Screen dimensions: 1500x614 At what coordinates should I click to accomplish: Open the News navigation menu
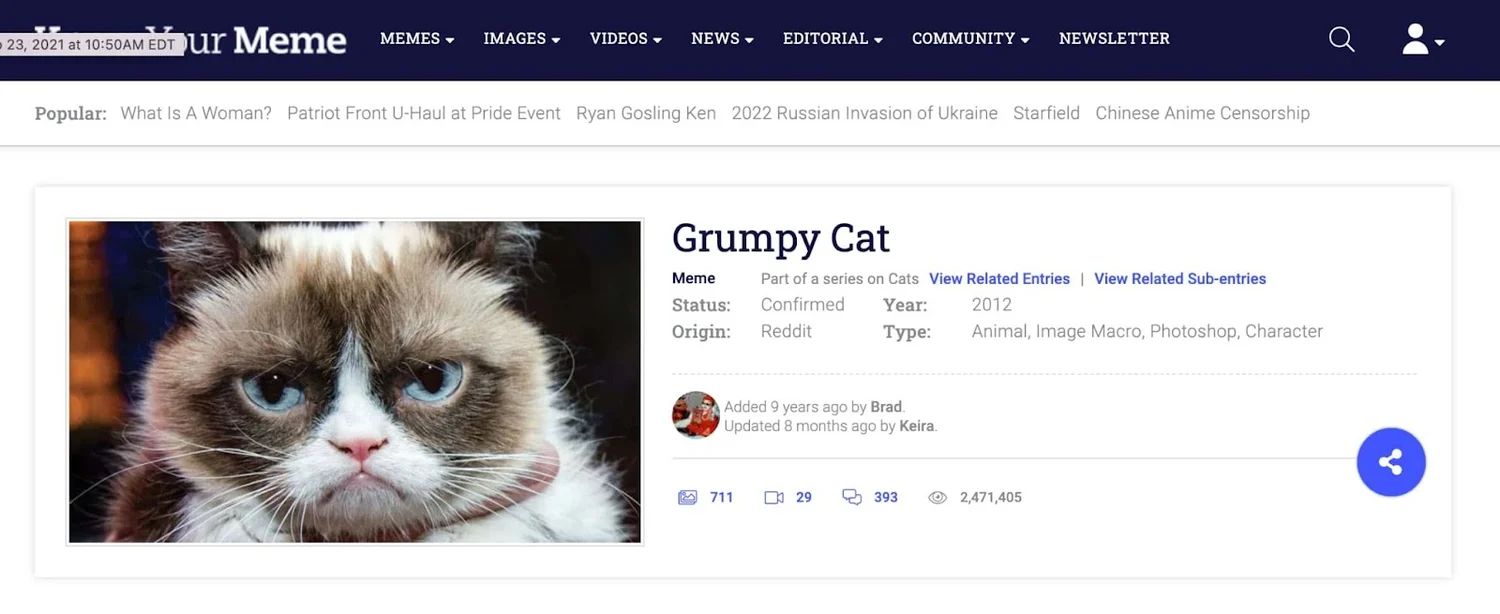pos(722,39)
